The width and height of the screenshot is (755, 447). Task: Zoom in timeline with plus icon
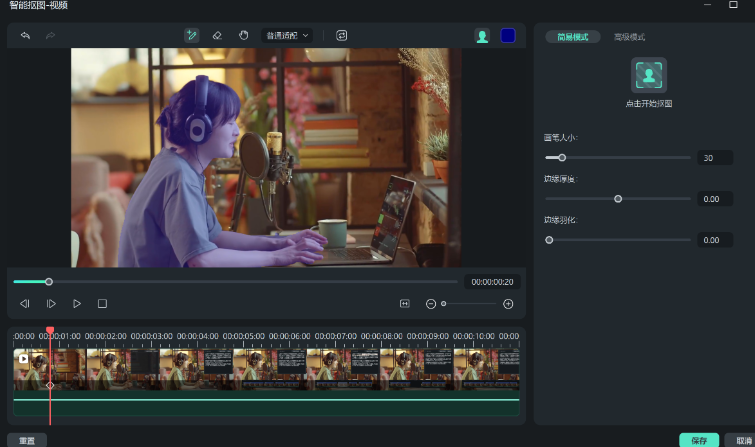508,303
